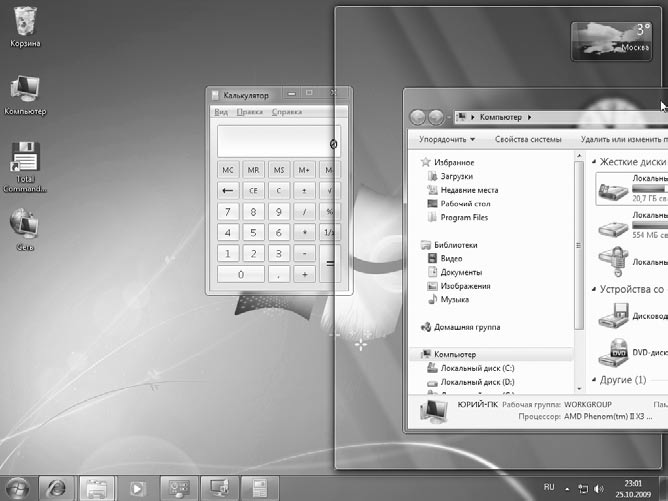Open the Вид menu in Calculator
The image size is (668, 501).
click(x=221, y=112)
